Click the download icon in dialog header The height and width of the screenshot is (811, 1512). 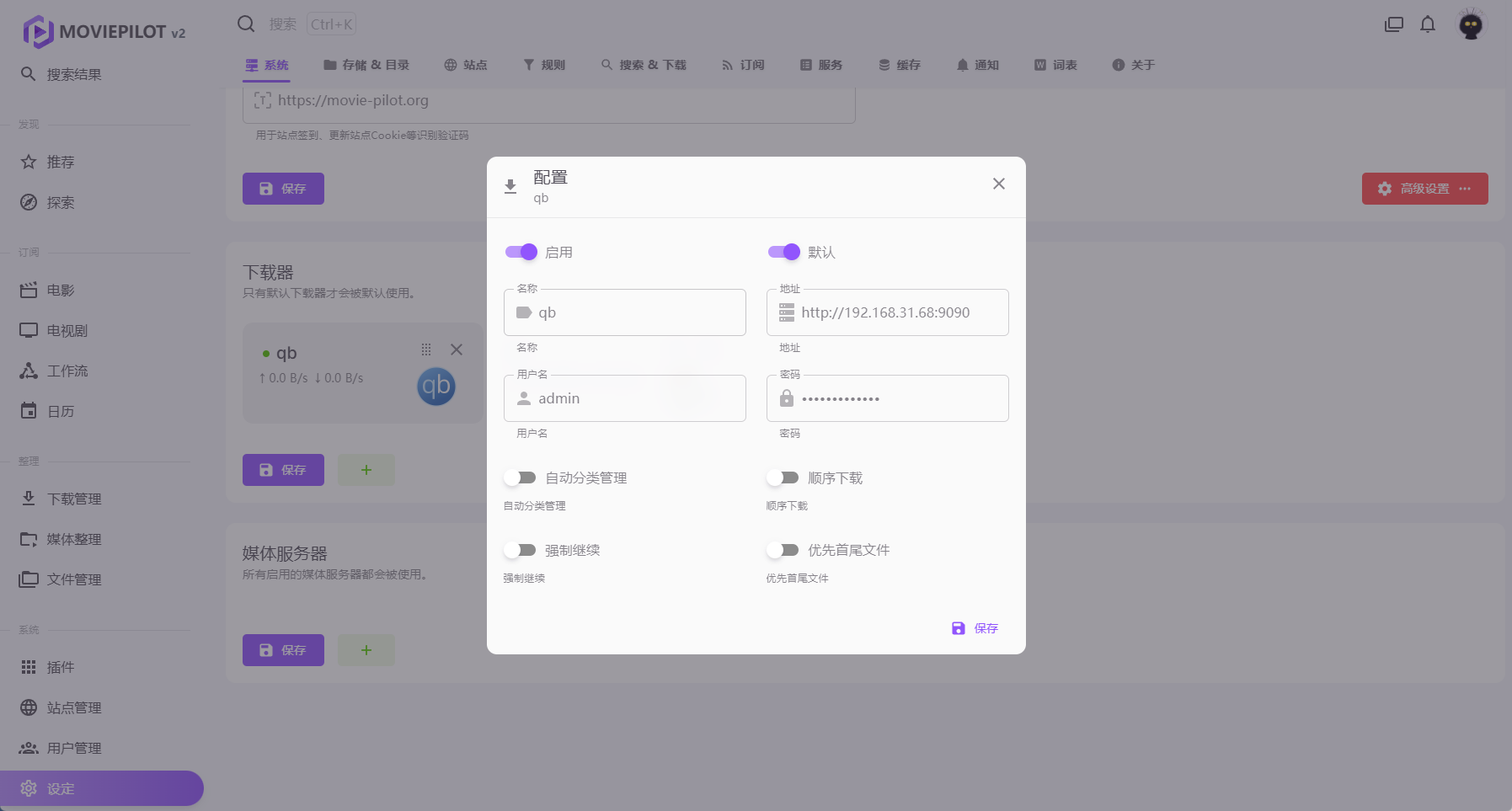[510, 186]
